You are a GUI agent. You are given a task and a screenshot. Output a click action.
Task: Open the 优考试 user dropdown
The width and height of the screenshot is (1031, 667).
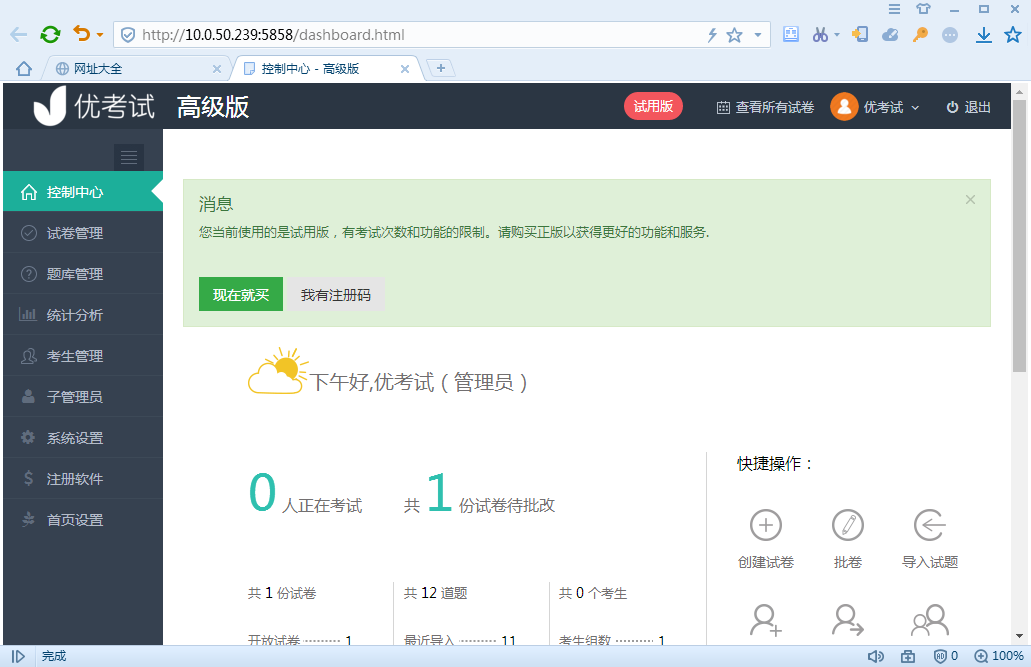(891, 107)
